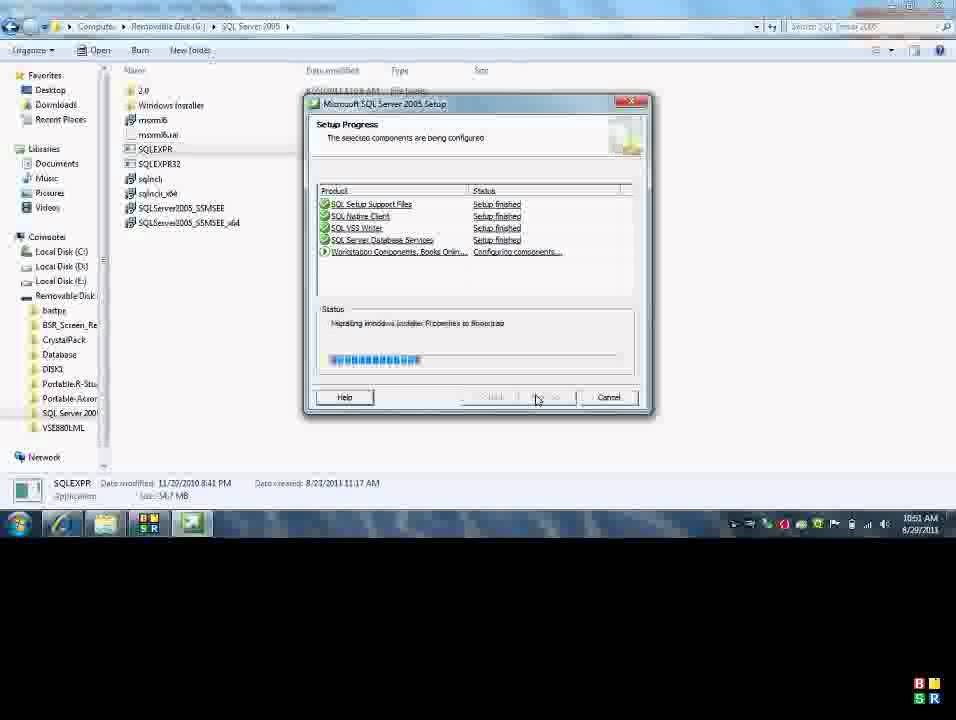Select Libraries in navigation pane
This screenshot has width=956, height=720.
[43, 149]
